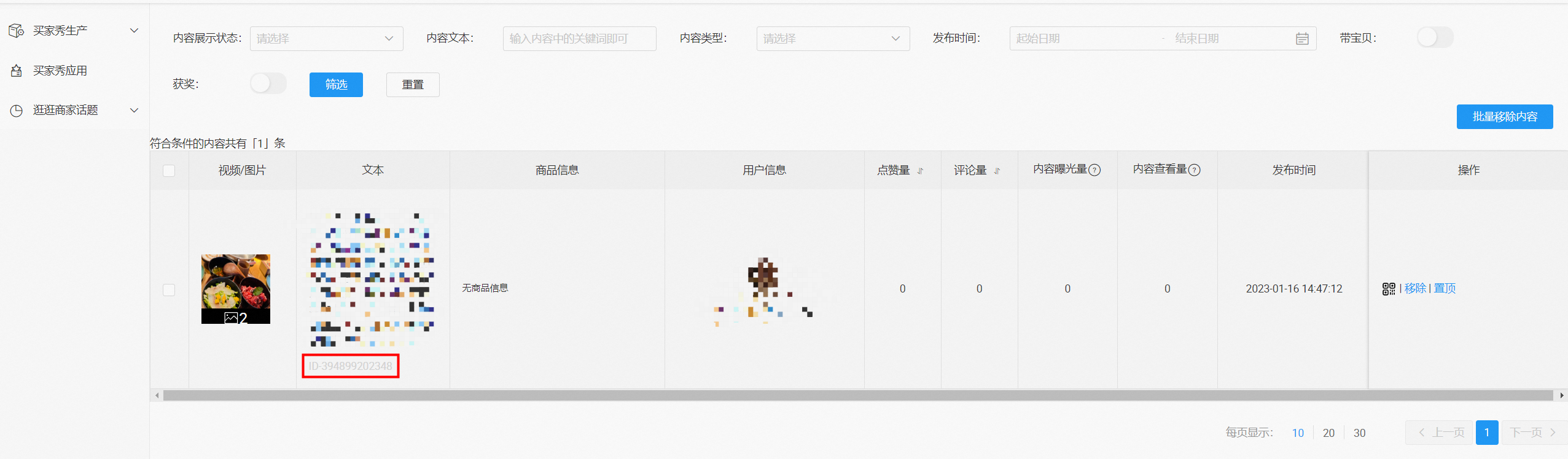Open the calendar icon in date range
The width and height of the screenshot is (1568, 459).
click(x=1302, y=39)
